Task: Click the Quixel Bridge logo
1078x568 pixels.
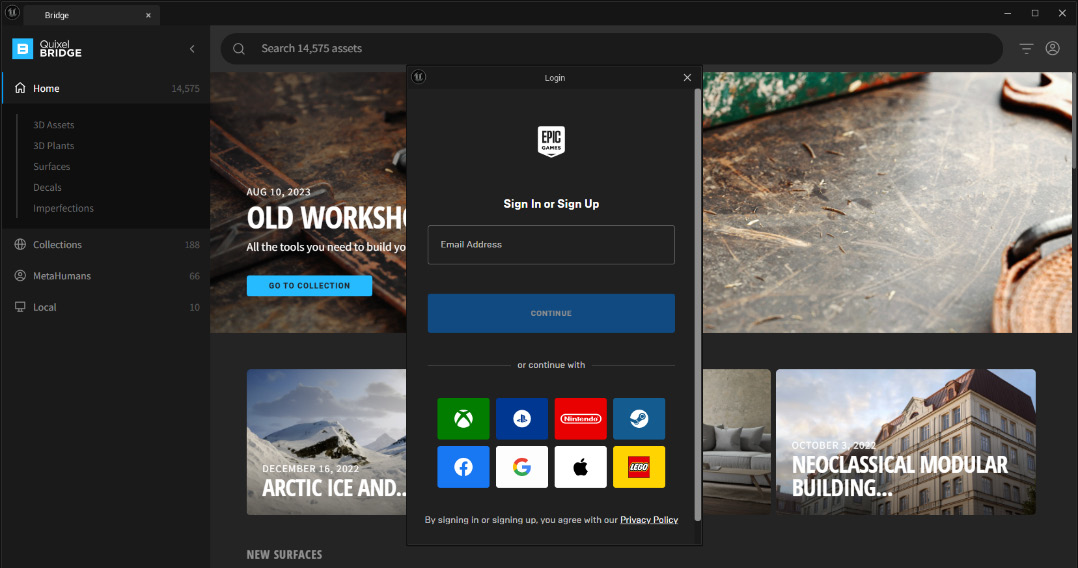Action: (47, 48)
